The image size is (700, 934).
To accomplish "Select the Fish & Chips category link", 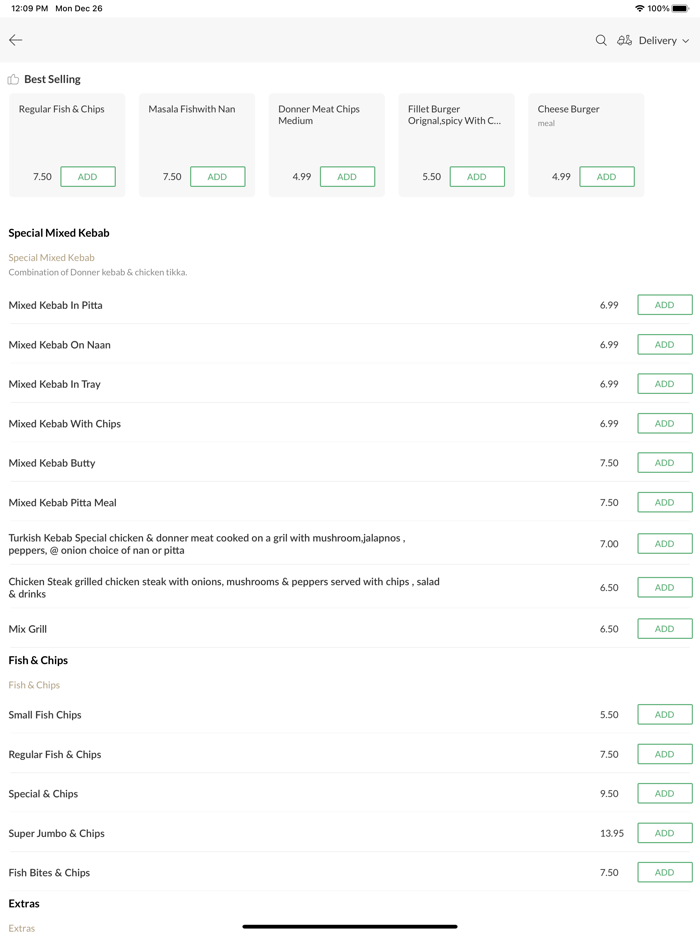I will (34, 685).
